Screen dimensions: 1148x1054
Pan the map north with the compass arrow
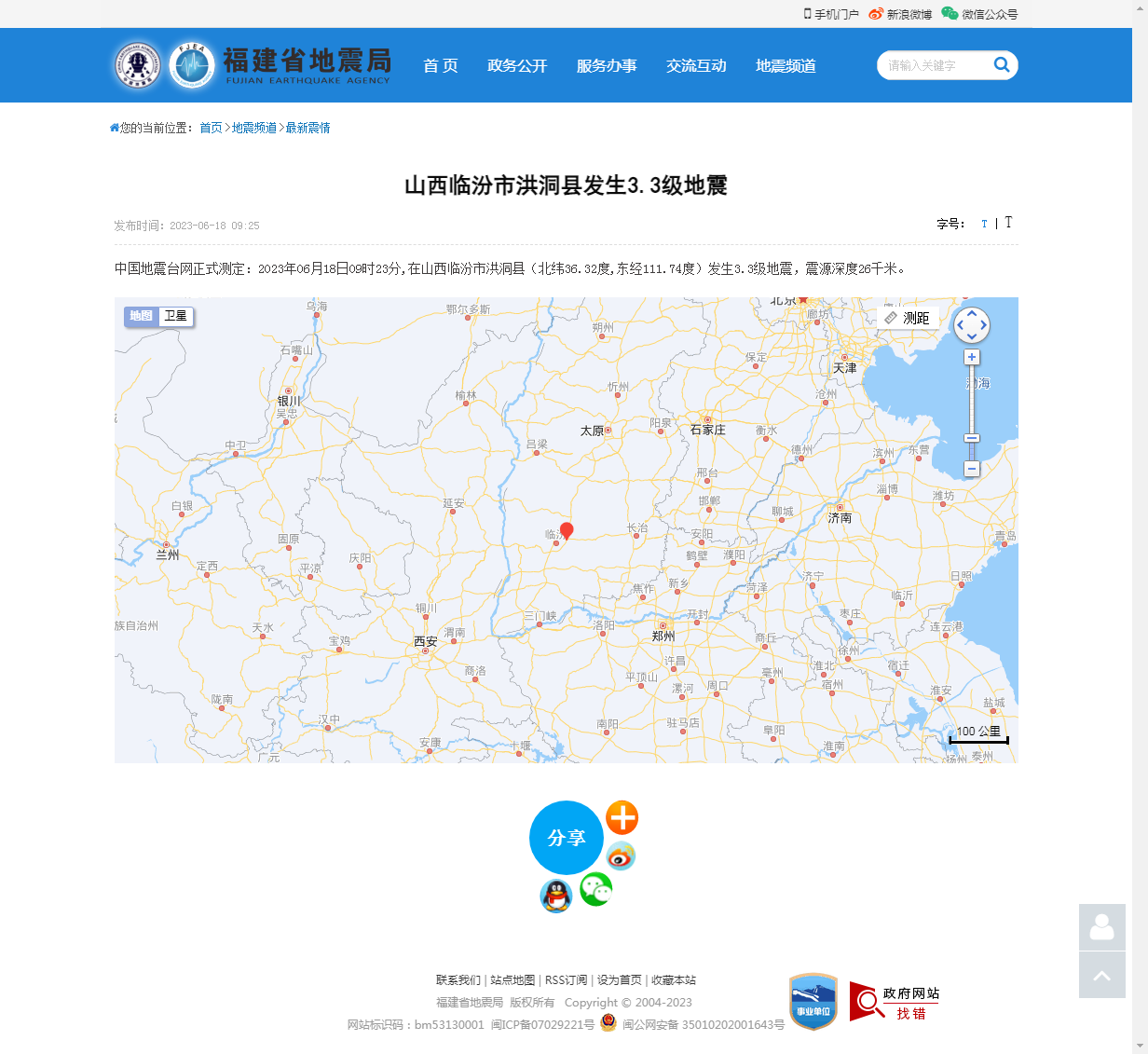tap(971, 314)
